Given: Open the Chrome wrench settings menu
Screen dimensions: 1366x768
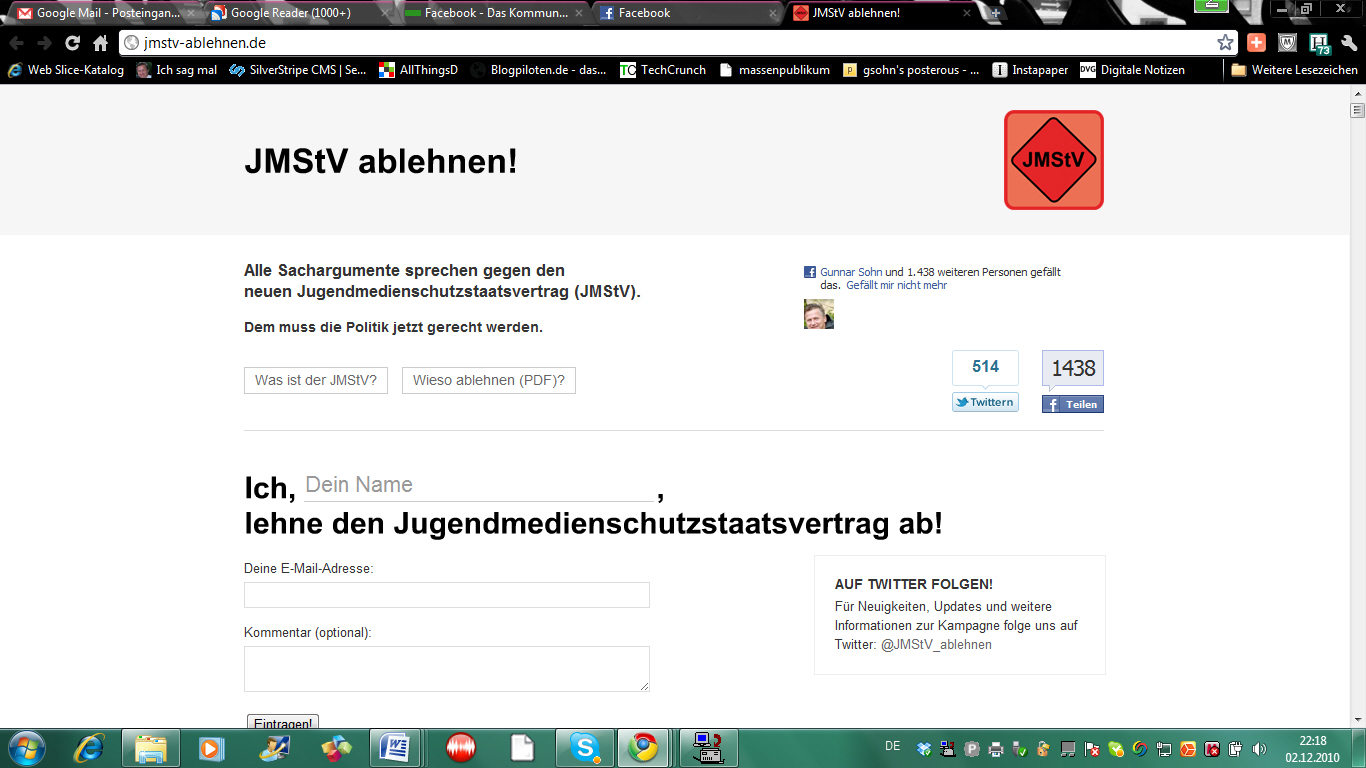Looking at the screenshot, I should click(1349, 43).
